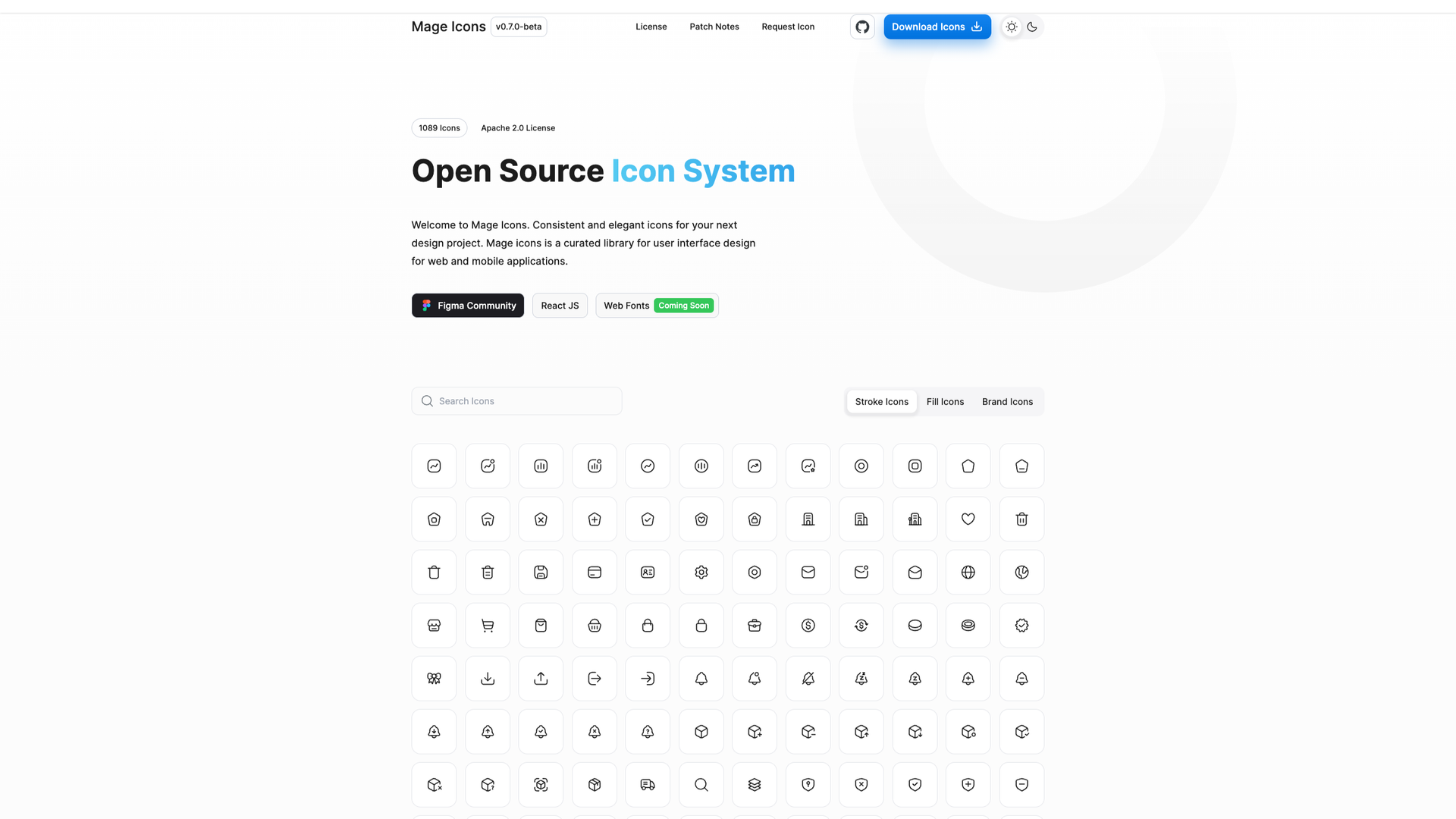Open the GitHub repository icon
Image resolution: width=1456 pixels, height=819 pixels.
(x=862, y=27)
